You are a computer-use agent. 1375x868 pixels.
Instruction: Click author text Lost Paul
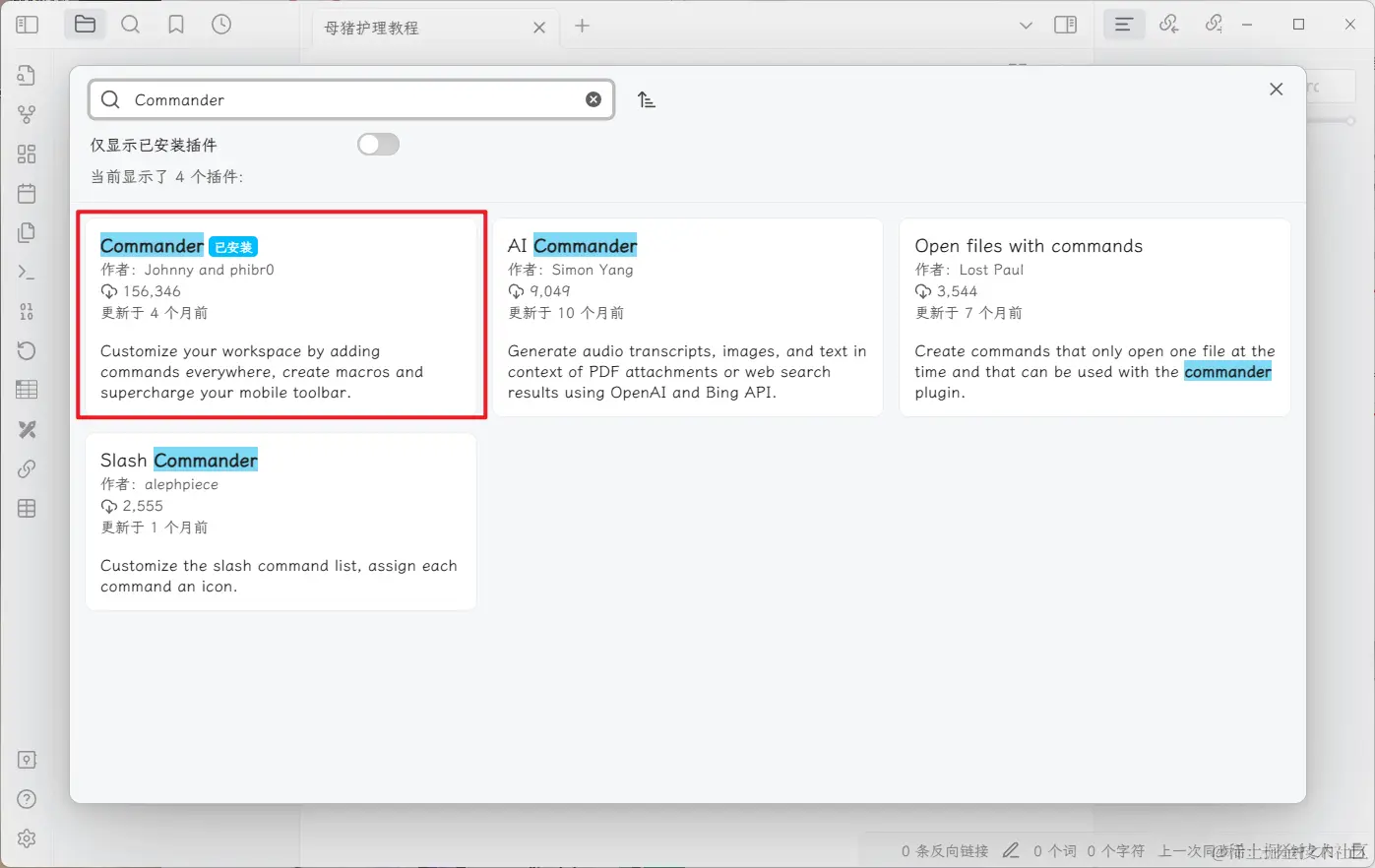[x=991, y=270]
